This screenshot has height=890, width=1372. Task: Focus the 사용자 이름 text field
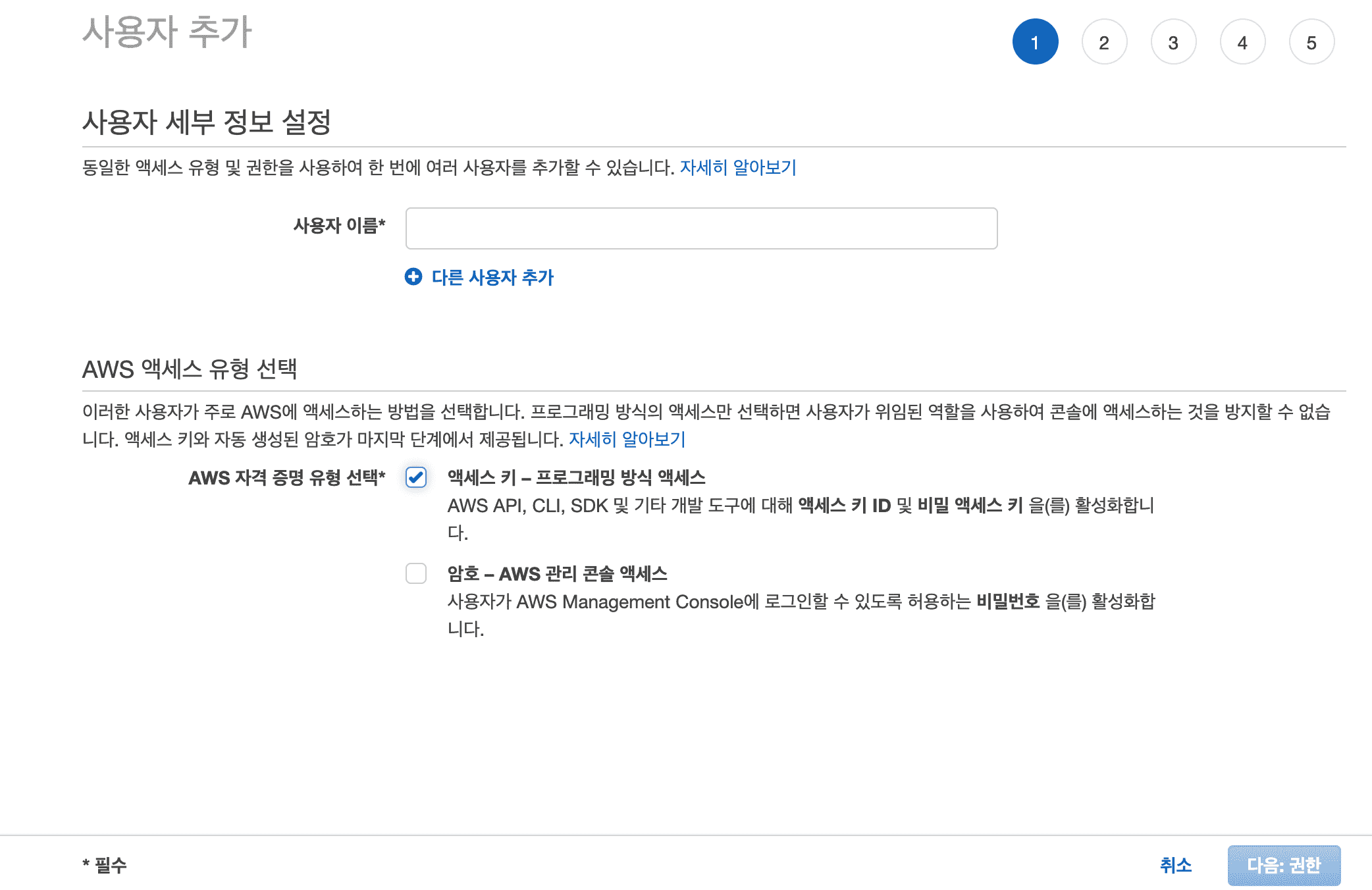pyautogui.click(x=701, y=228)
